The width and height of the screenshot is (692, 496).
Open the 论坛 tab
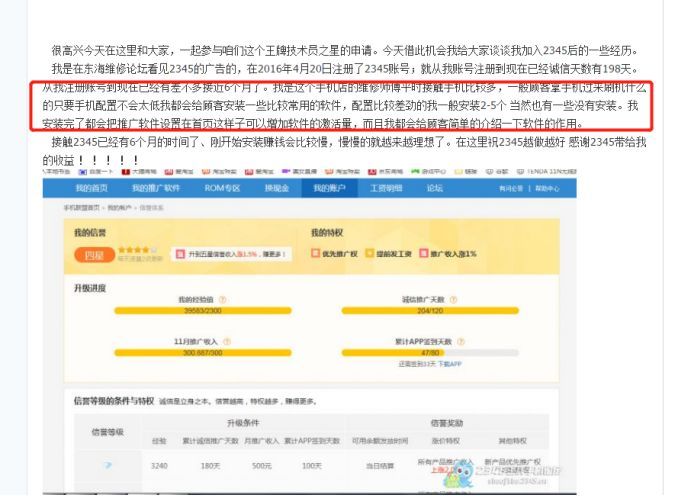435,188
